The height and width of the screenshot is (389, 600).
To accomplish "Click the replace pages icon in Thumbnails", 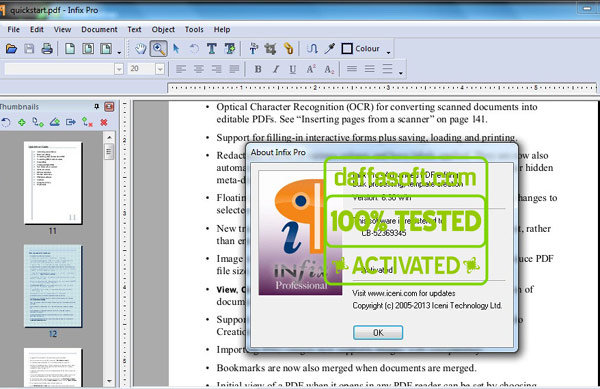I will 87,122.
